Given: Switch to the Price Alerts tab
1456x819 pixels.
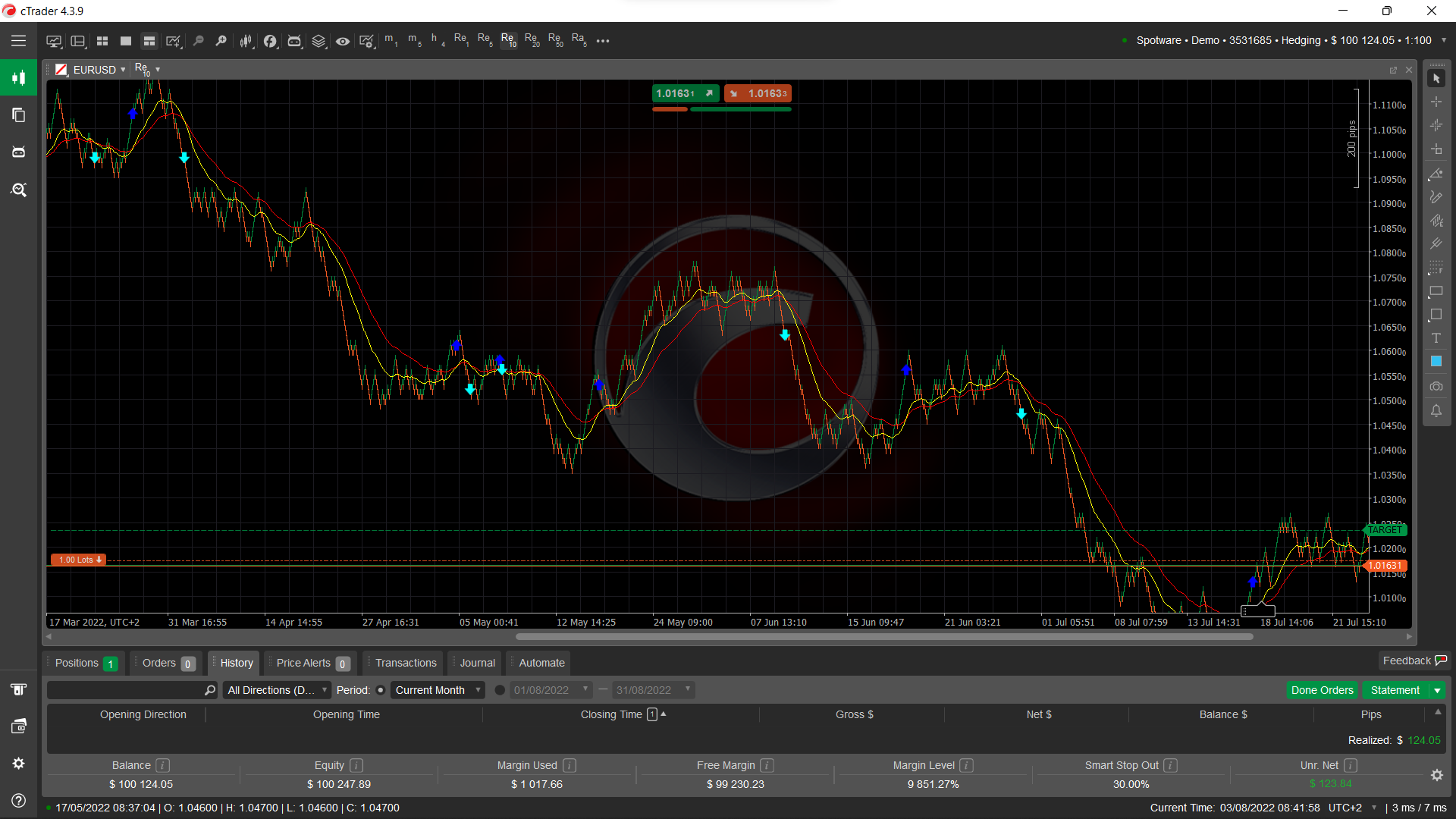Looking at the screenshot, I should click(312, 663).
